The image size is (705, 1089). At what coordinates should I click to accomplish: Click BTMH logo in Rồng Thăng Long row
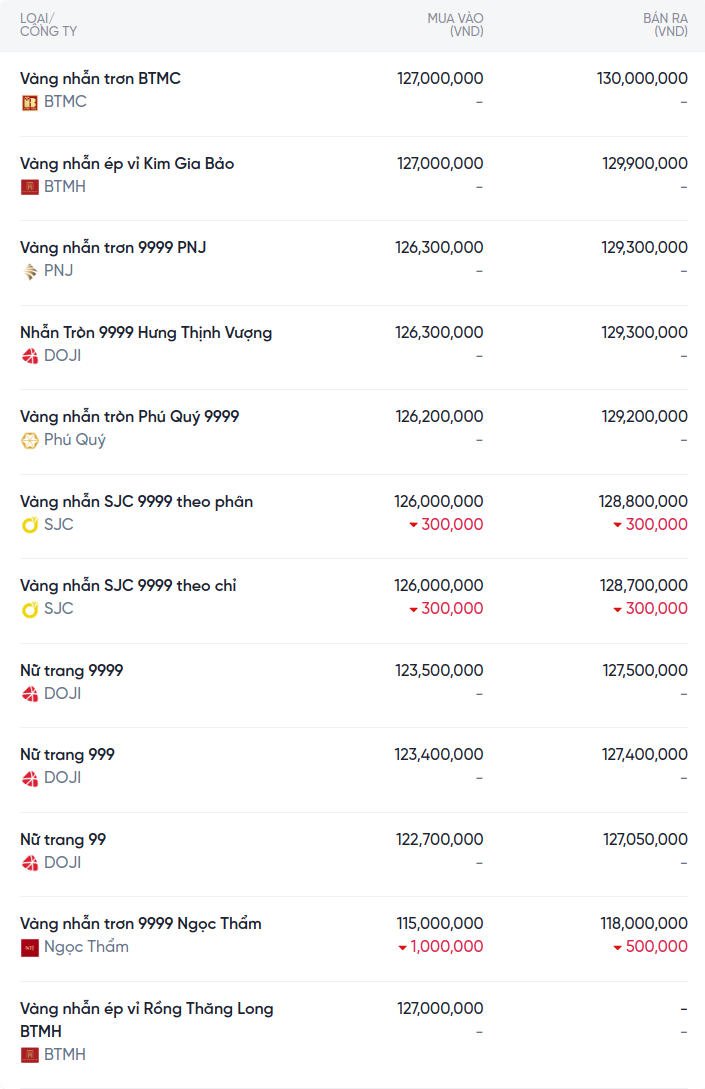pos(30,1055)
